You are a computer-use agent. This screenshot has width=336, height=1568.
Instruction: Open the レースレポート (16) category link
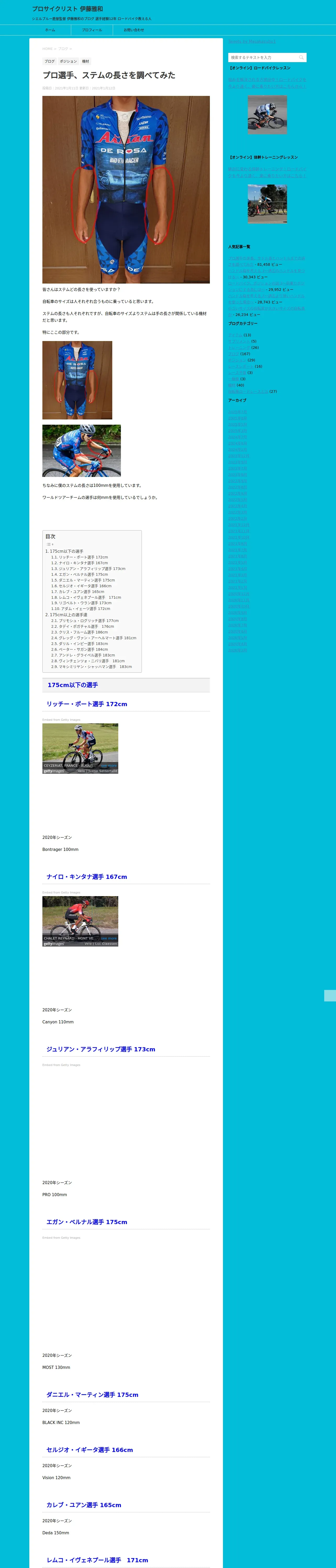click(x=241, y=366)
